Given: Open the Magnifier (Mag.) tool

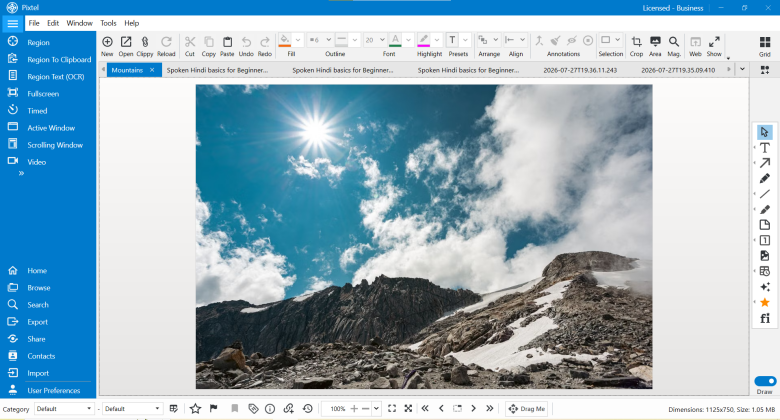Looking at the screenshot, I should click(674, 46).
